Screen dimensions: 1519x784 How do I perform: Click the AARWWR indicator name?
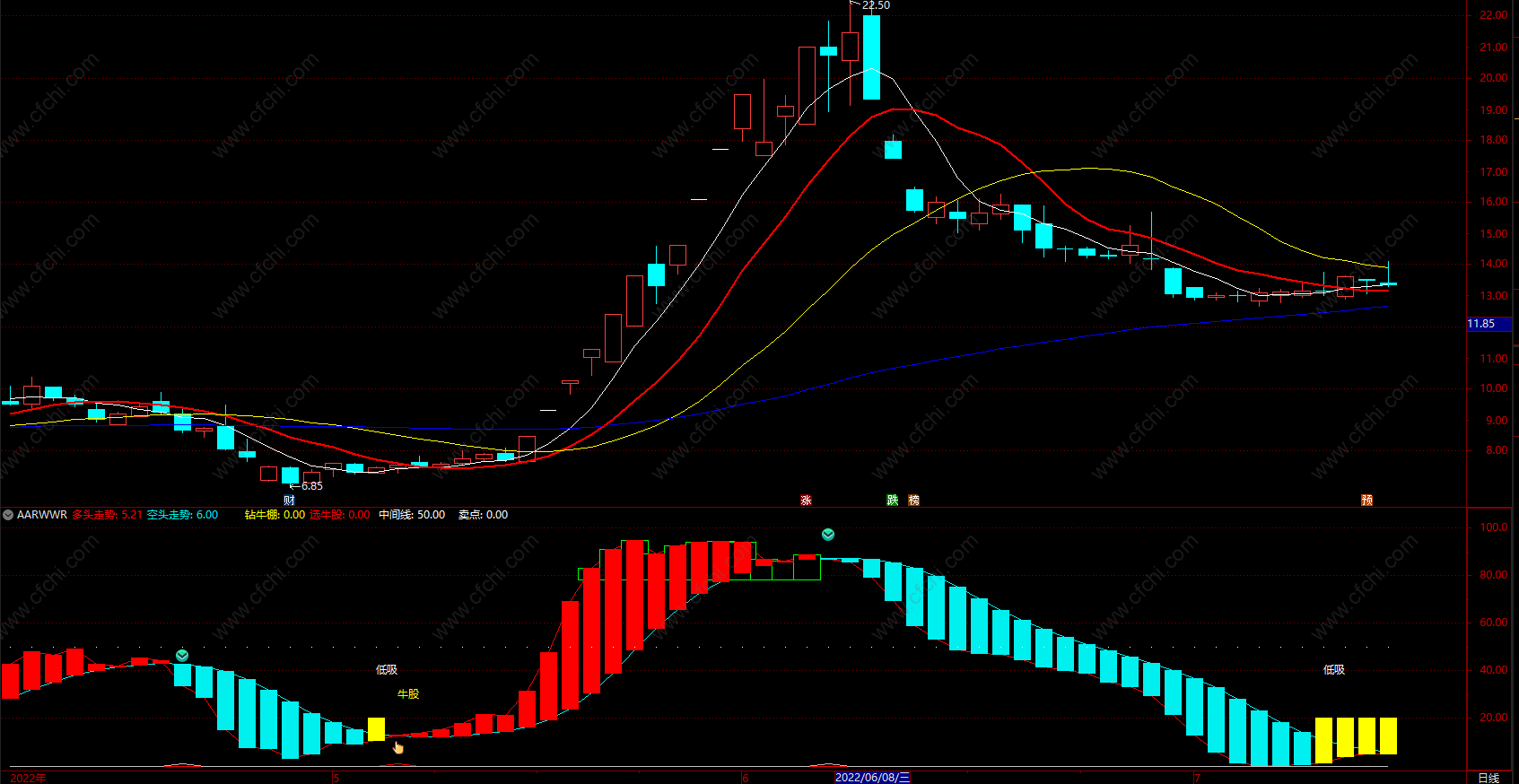[42, 515]
